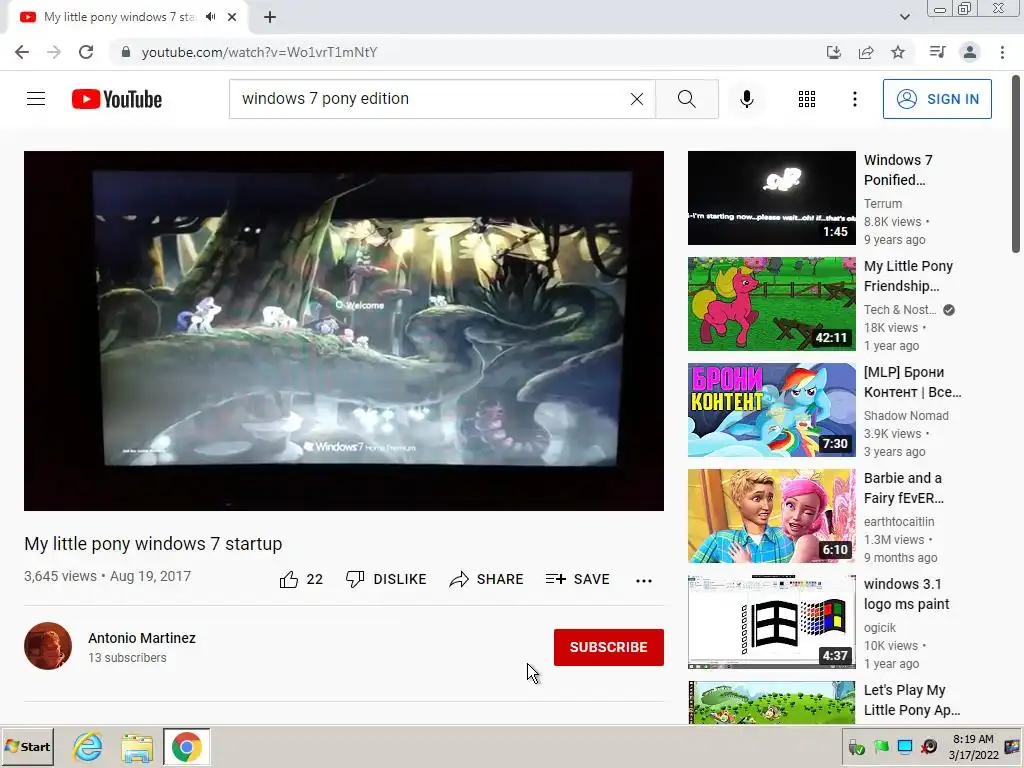The height and width of the screenshot is (768, 1024).
Task: Open the YouTube apps grid icon
Action: 807,99
